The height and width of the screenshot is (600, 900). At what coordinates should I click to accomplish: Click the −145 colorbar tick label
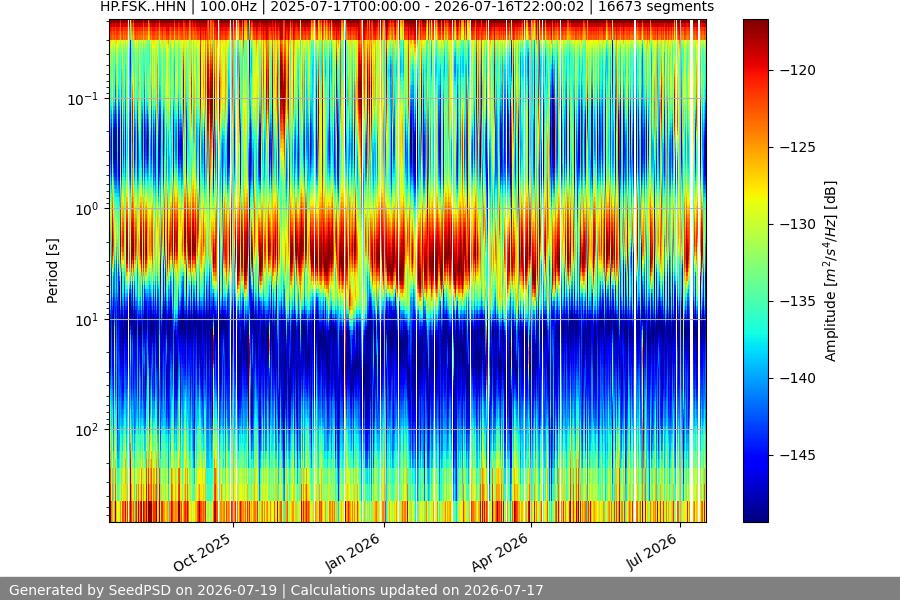pyautogui.click(x=798, y=455)
